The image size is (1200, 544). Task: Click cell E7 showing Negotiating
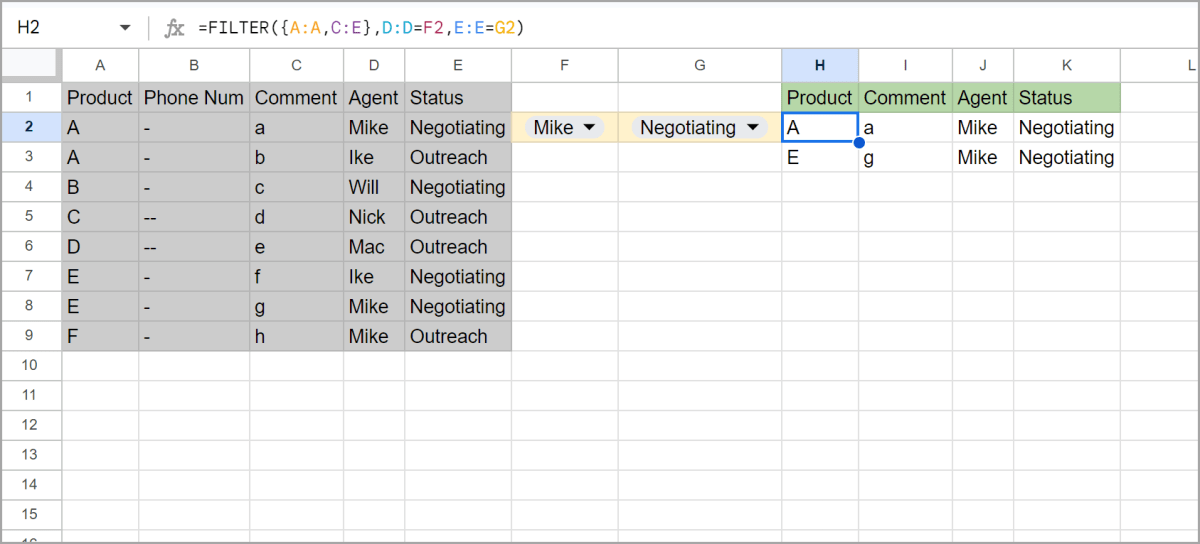pos(458,277)
